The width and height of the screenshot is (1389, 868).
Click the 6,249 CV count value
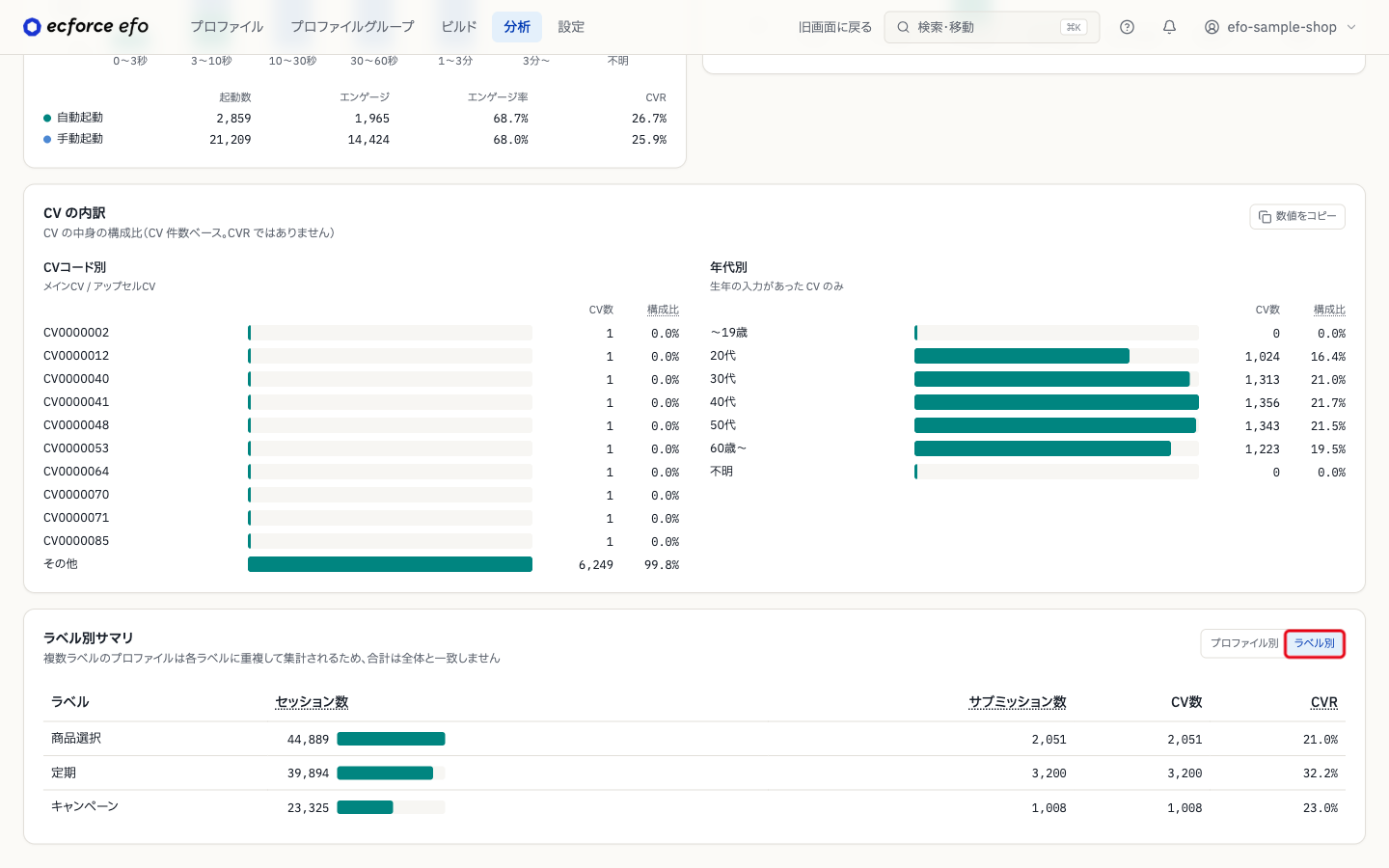click(x=596, y=565)
